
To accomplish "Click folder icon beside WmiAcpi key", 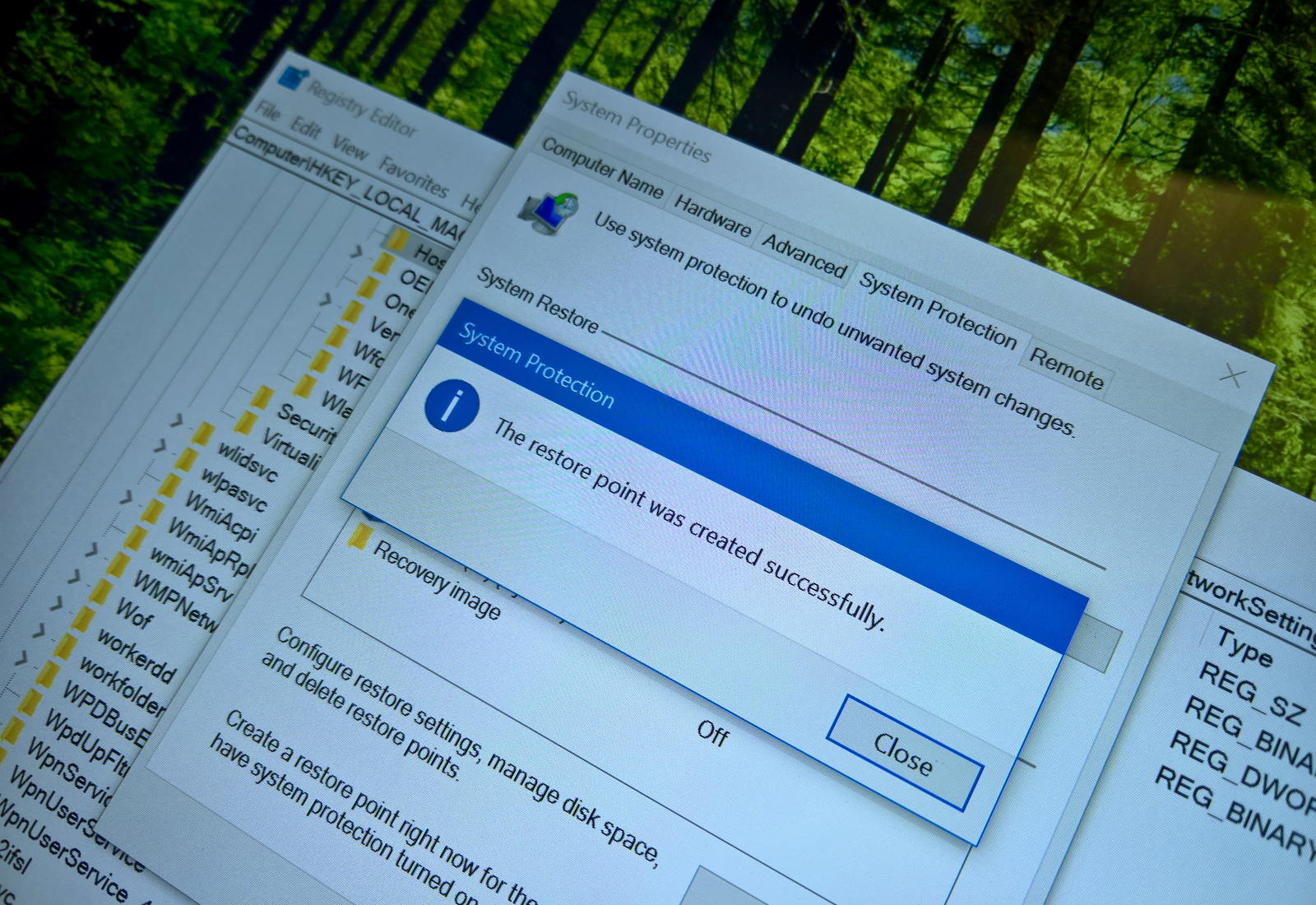I will [x=169, y=486].
